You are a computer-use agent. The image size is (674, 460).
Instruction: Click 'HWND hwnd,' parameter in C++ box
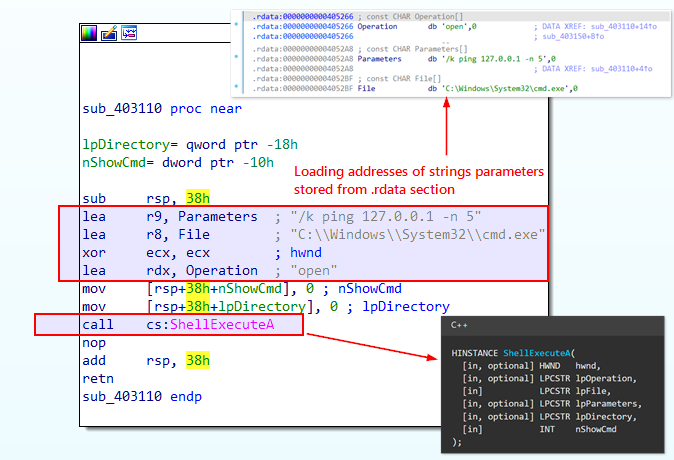570,366
